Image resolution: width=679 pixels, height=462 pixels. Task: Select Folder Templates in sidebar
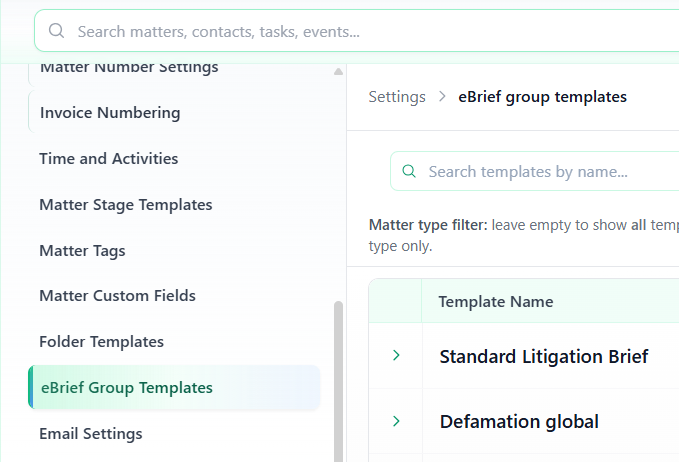[x=101, y=342]
